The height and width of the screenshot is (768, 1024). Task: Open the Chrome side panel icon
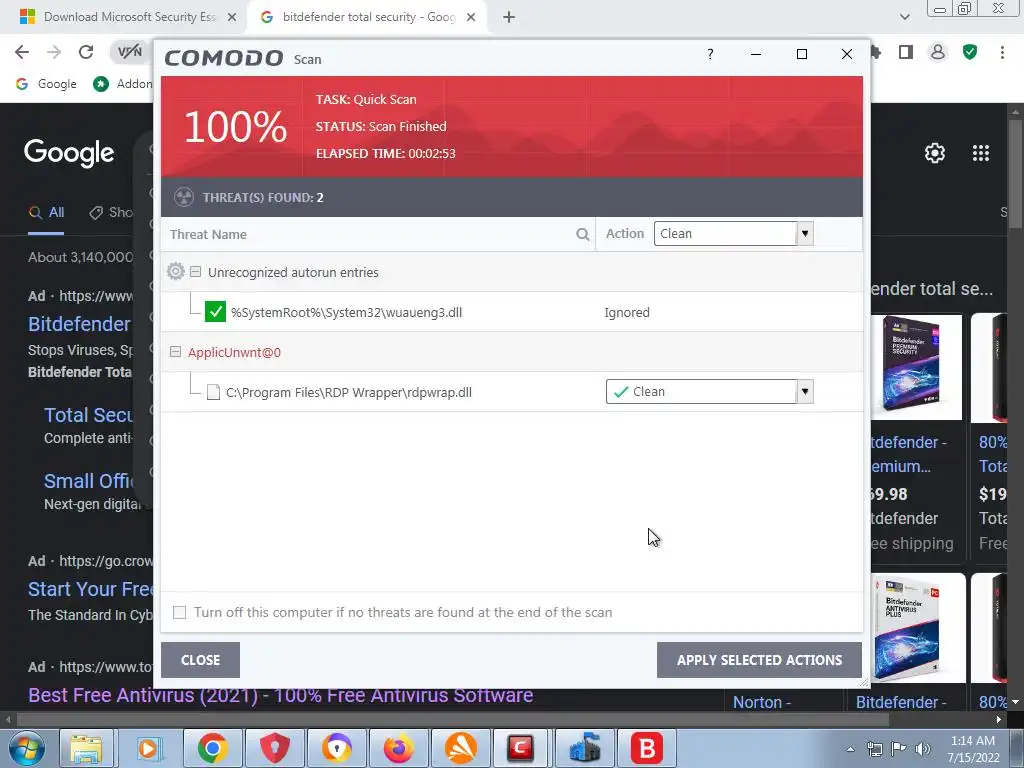pyautogui.click(x=906, y=52)
